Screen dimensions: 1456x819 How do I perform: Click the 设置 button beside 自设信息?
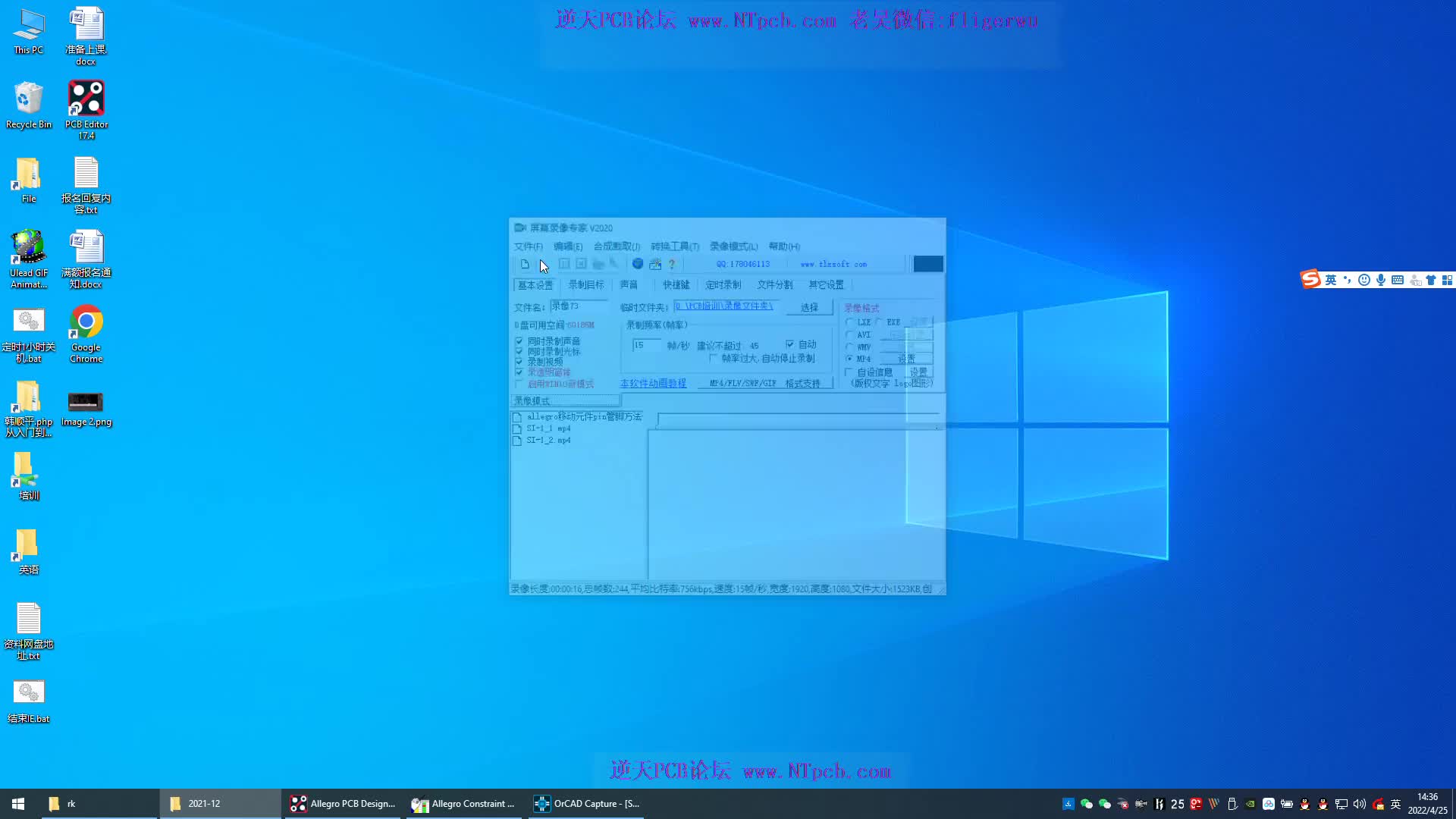pos(918,372)
